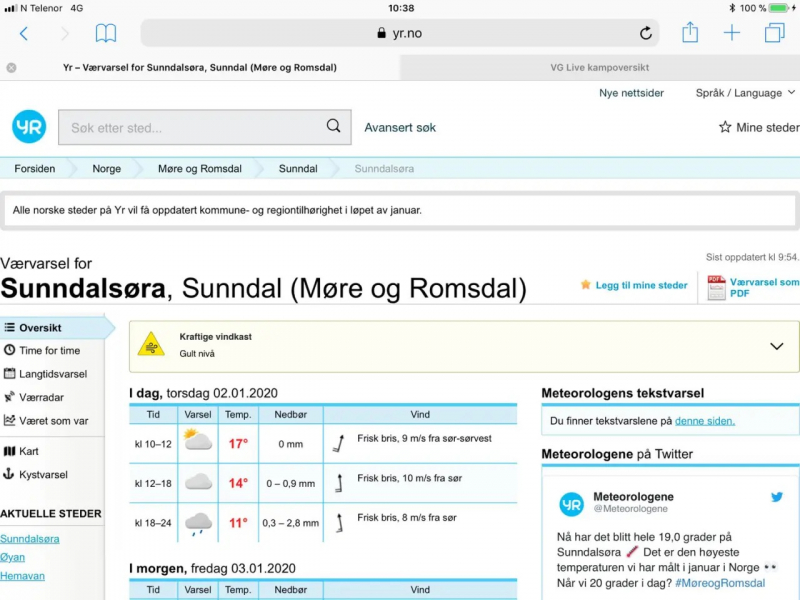800x600 pixels.
Task: Open the Språk / Language dropdown
Action: click(x=745, y=93)
